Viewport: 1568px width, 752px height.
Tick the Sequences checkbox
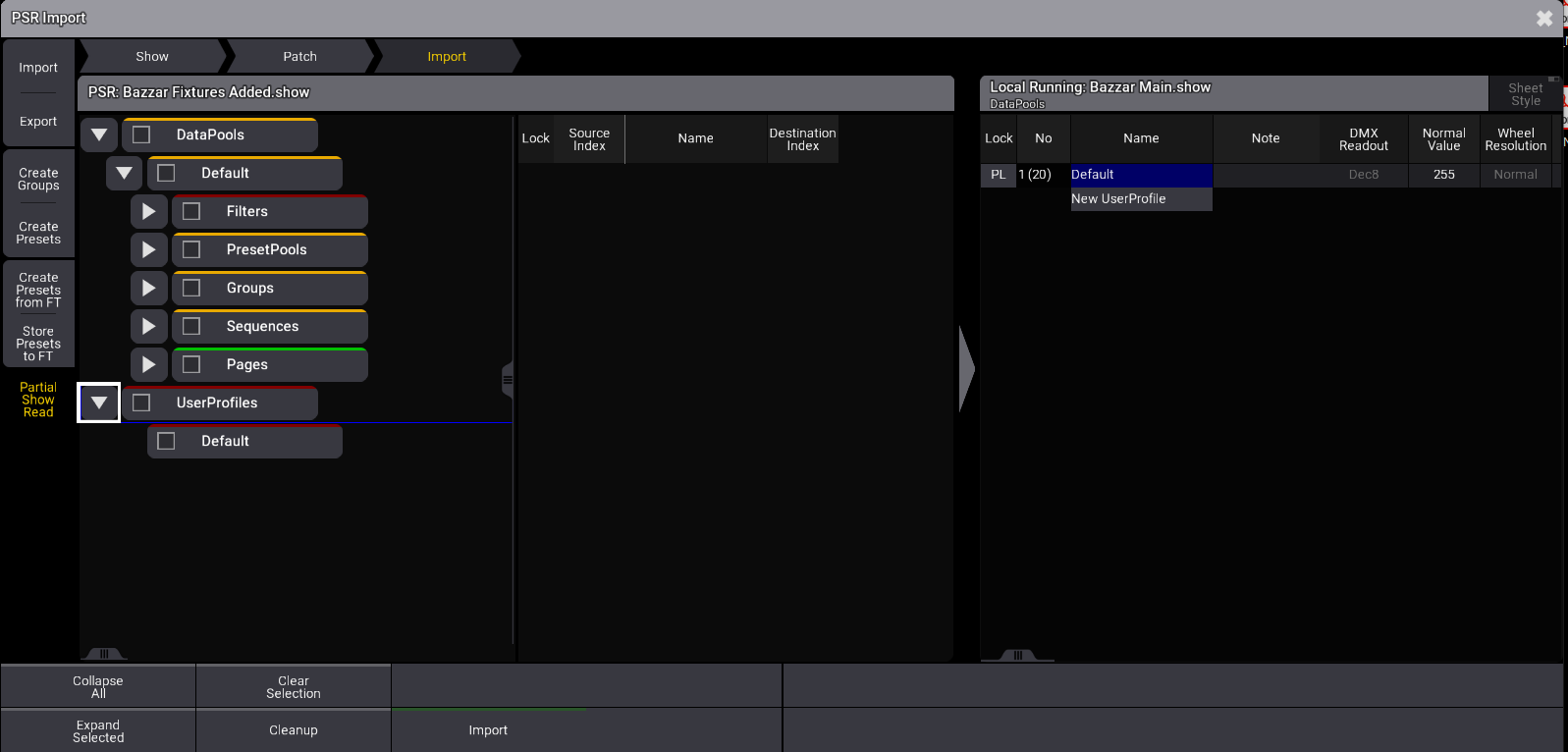point(191,326)
